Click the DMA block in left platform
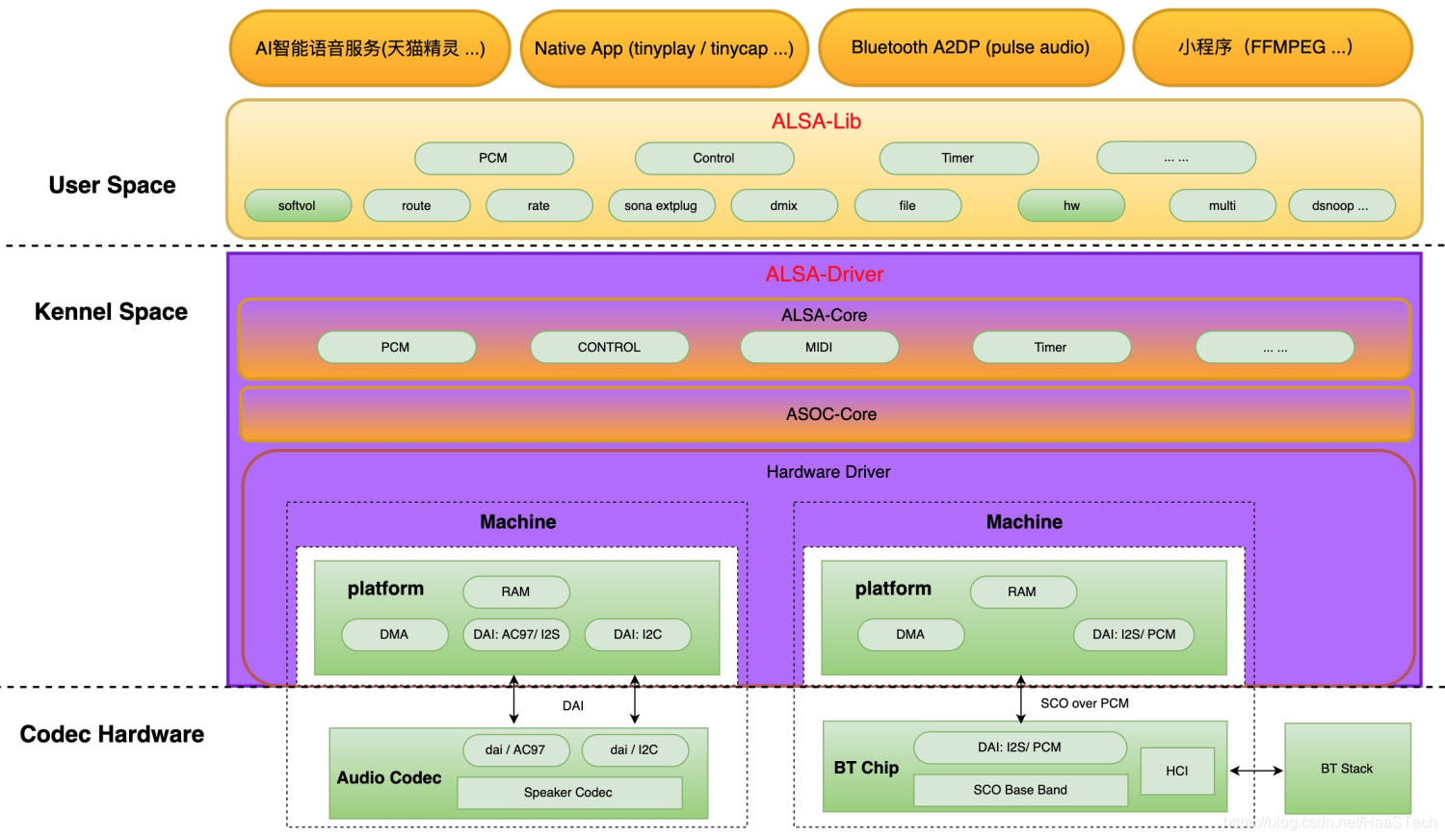The image size is (1445, 840). tap(393, 635)
